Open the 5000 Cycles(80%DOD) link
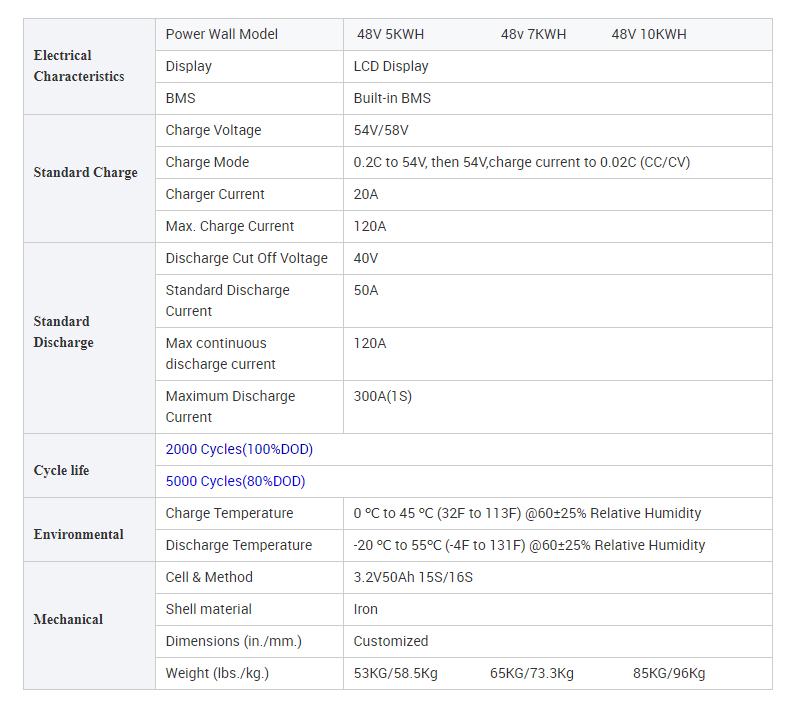 pos(235,481)
